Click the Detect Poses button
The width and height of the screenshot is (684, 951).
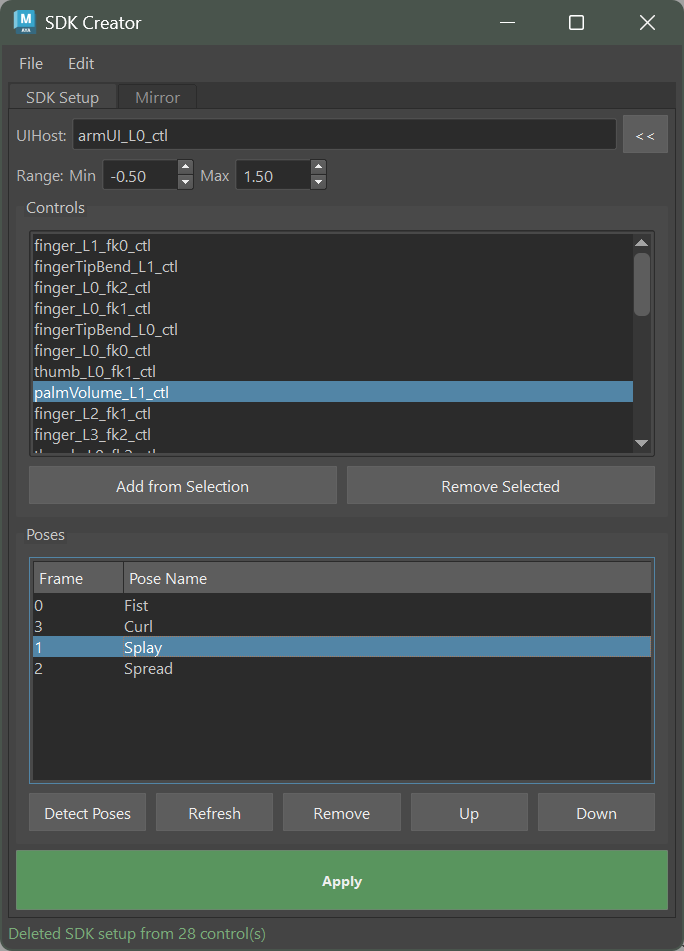(x=87, y=813)
